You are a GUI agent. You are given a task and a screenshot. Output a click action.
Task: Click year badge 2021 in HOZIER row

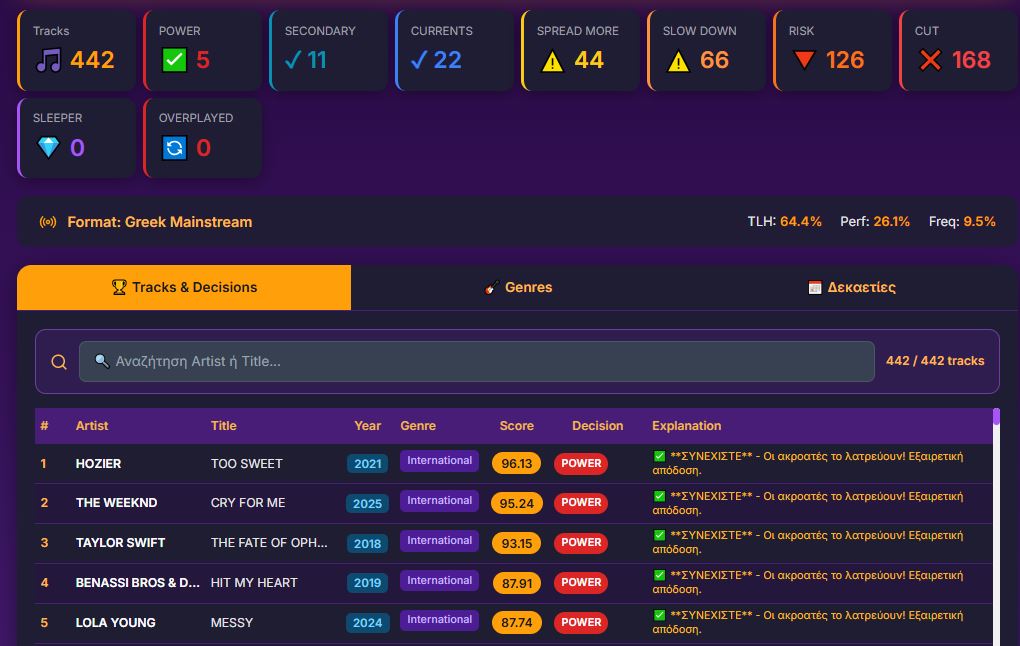(x=368, y=464)
